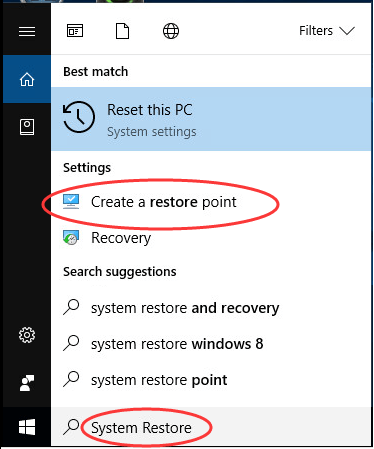The height and width of the screenshot is (449, 374).
Task: Click the Feedback person icon
Action: [x=27, y=383]
